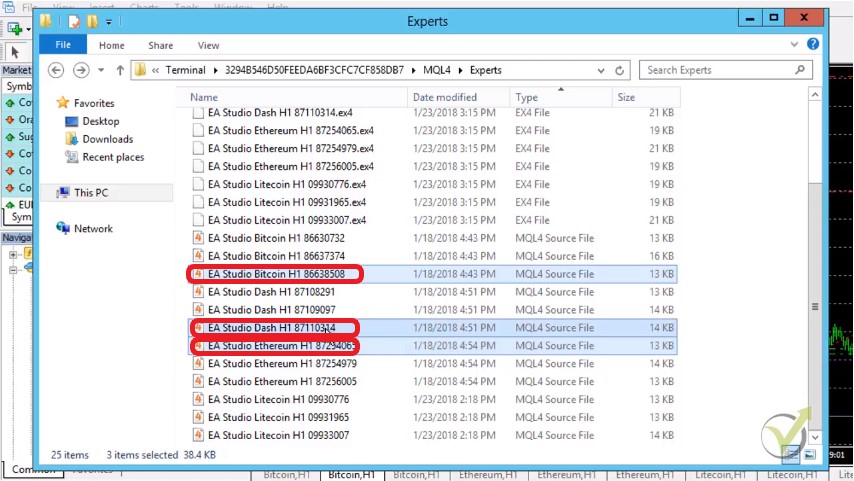Click the Back navigation arrow
The width and height of the screenshot is (854, 481).
[x=56, y=70]
